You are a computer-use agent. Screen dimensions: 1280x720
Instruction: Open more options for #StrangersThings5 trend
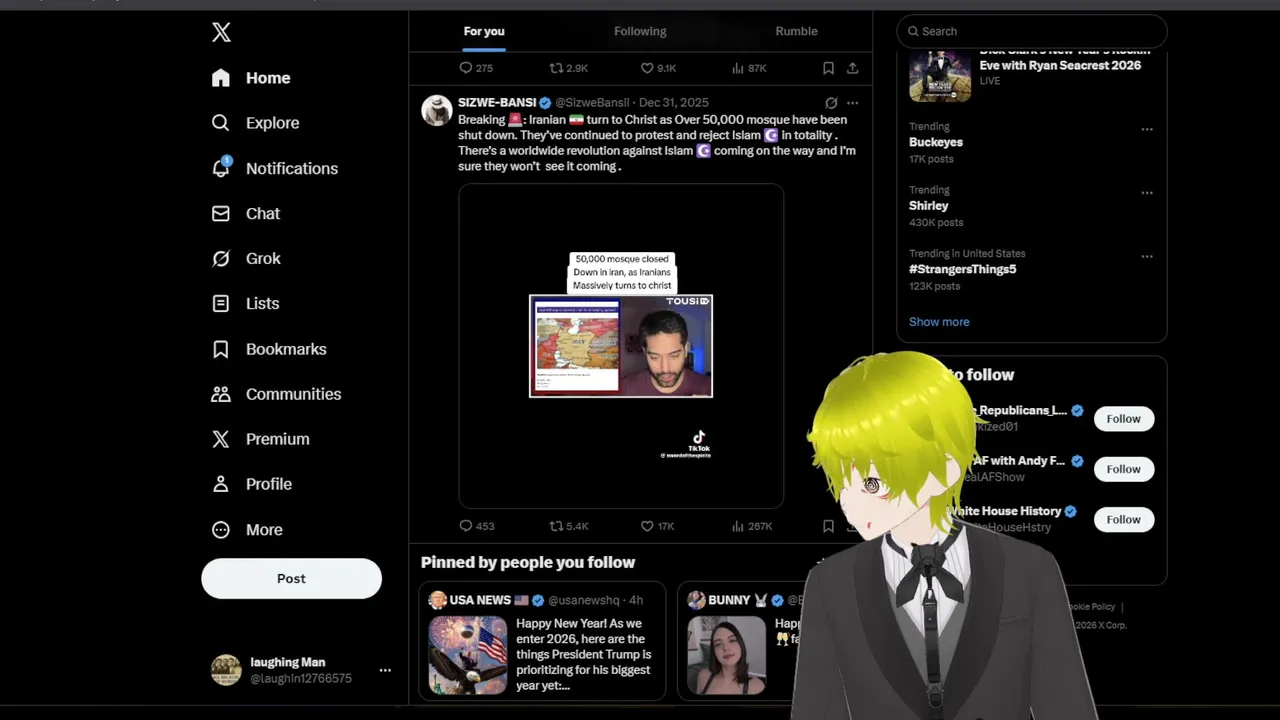tap(1147, 256)
